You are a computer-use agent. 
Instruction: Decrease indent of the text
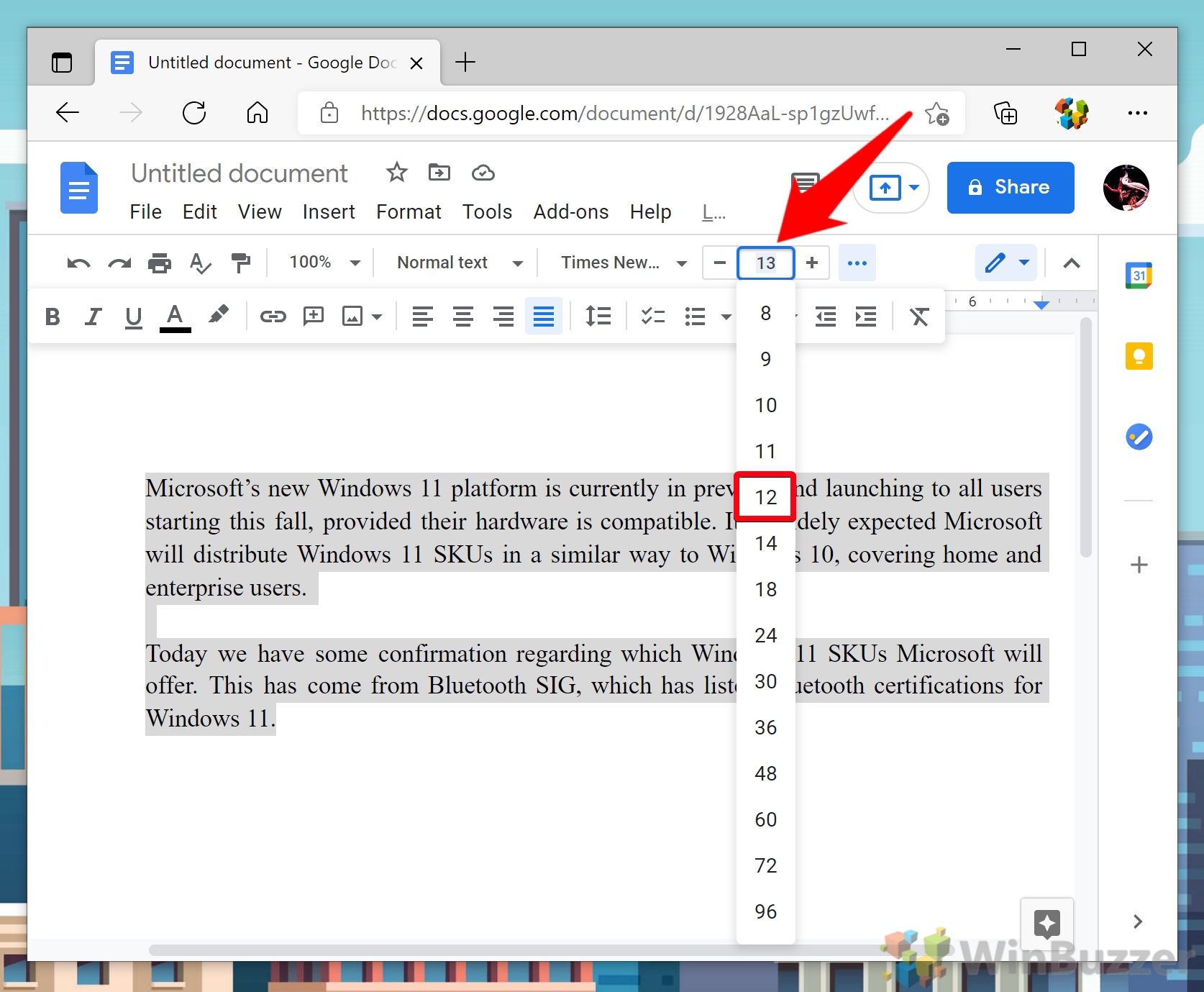[826, 317]
